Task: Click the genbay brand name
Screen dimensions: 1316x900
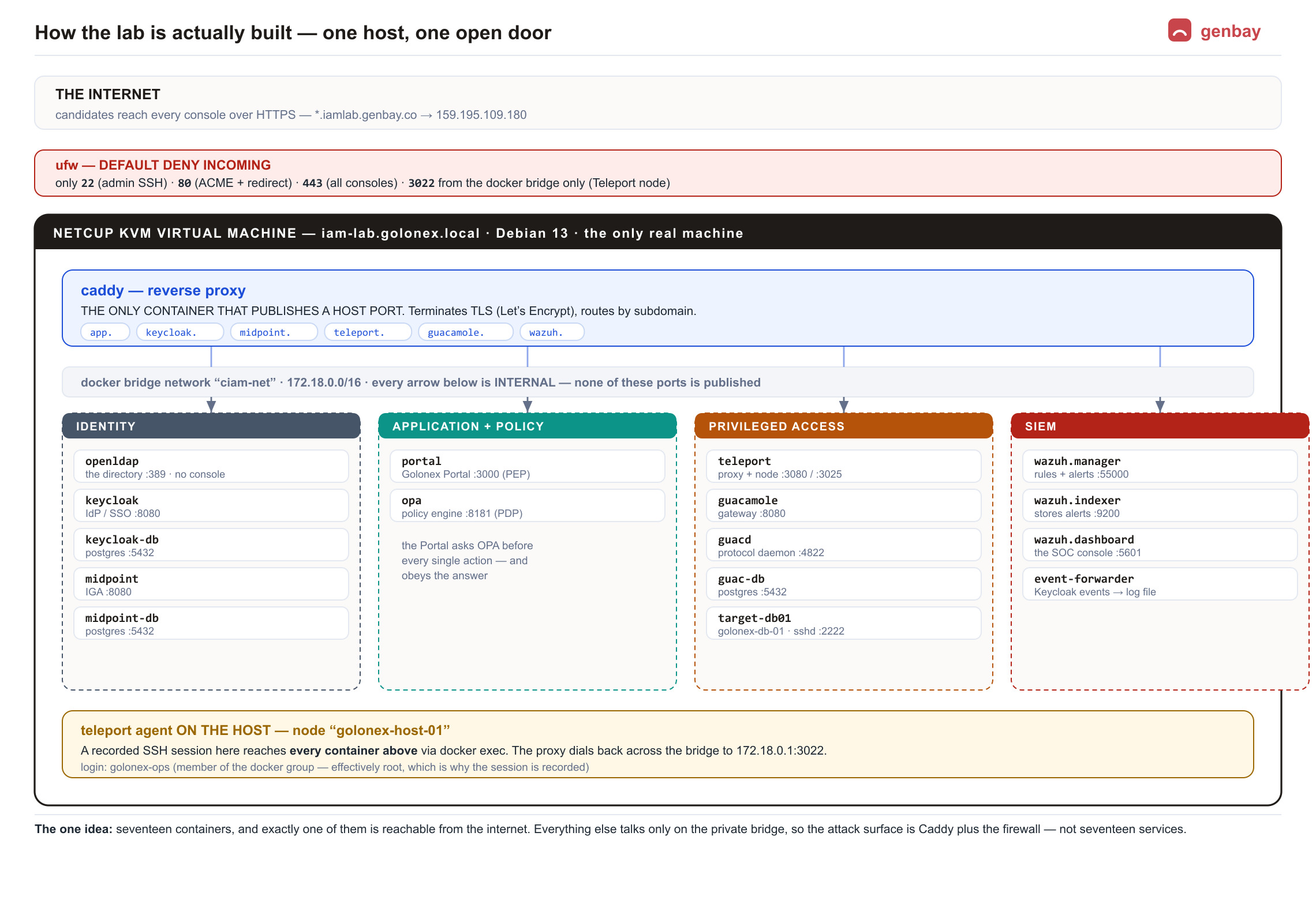Action: [1230, 31]
